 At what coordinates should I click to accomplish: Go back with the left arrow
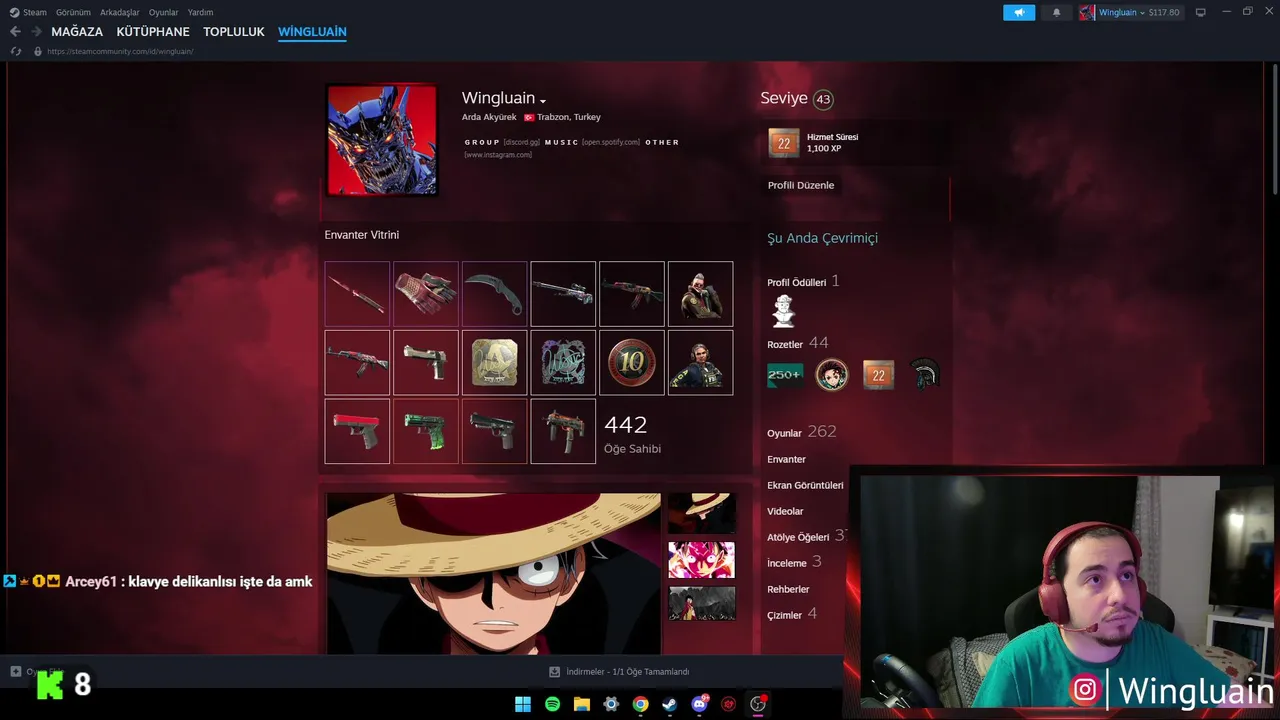pos(15,32)
